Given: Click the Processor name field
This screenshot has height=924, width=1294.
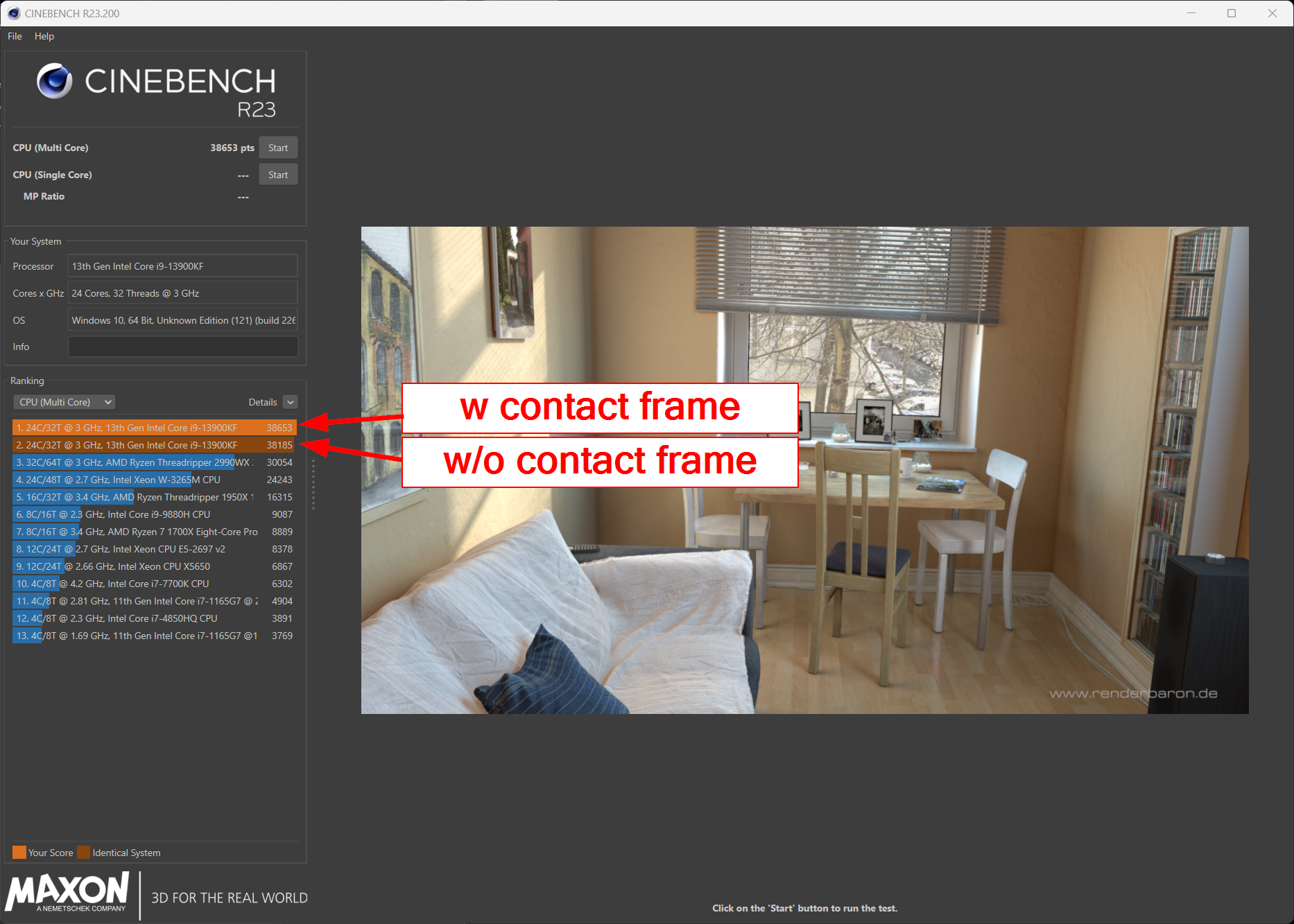Looking at the screenshot, I should (183, 266).
